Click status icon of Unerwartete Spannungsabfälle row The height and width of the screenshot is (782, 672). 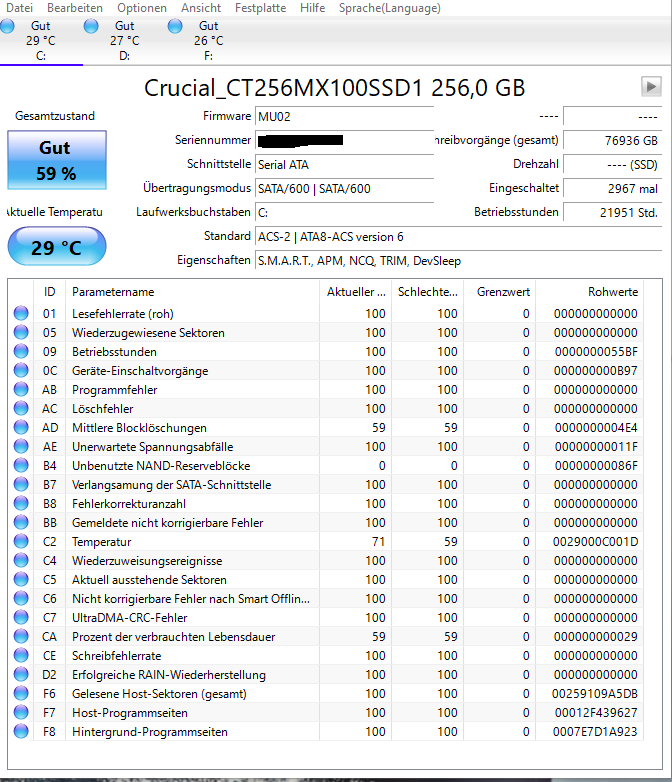pyautogui.click(x=21, y=446)
